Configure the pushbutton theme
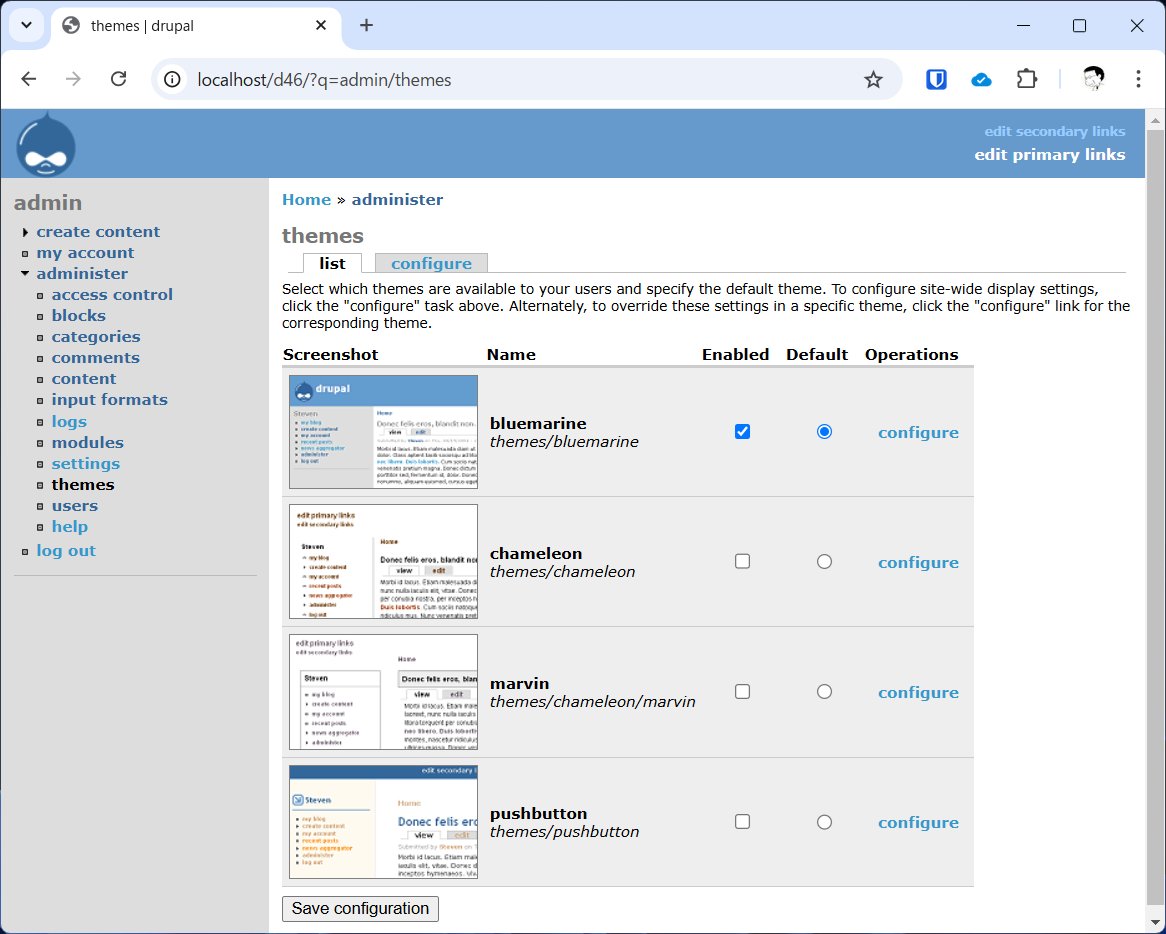This screenshot has height=934, width=1166. (x=918, y=822)
